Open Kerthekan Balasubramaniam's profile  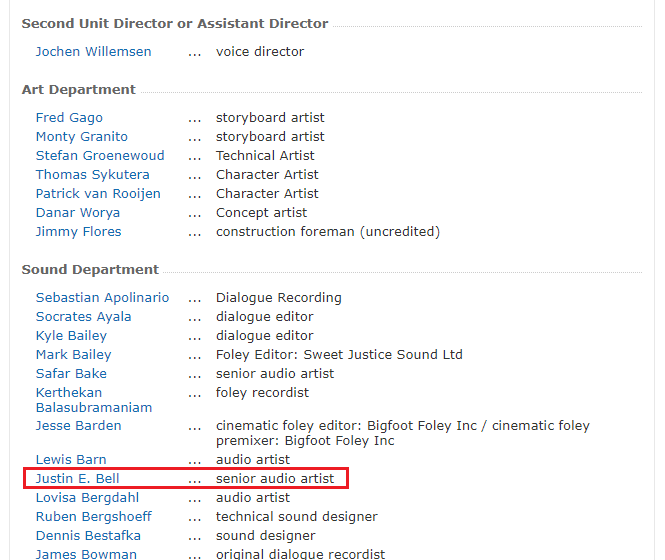click(x=93, y=400)
